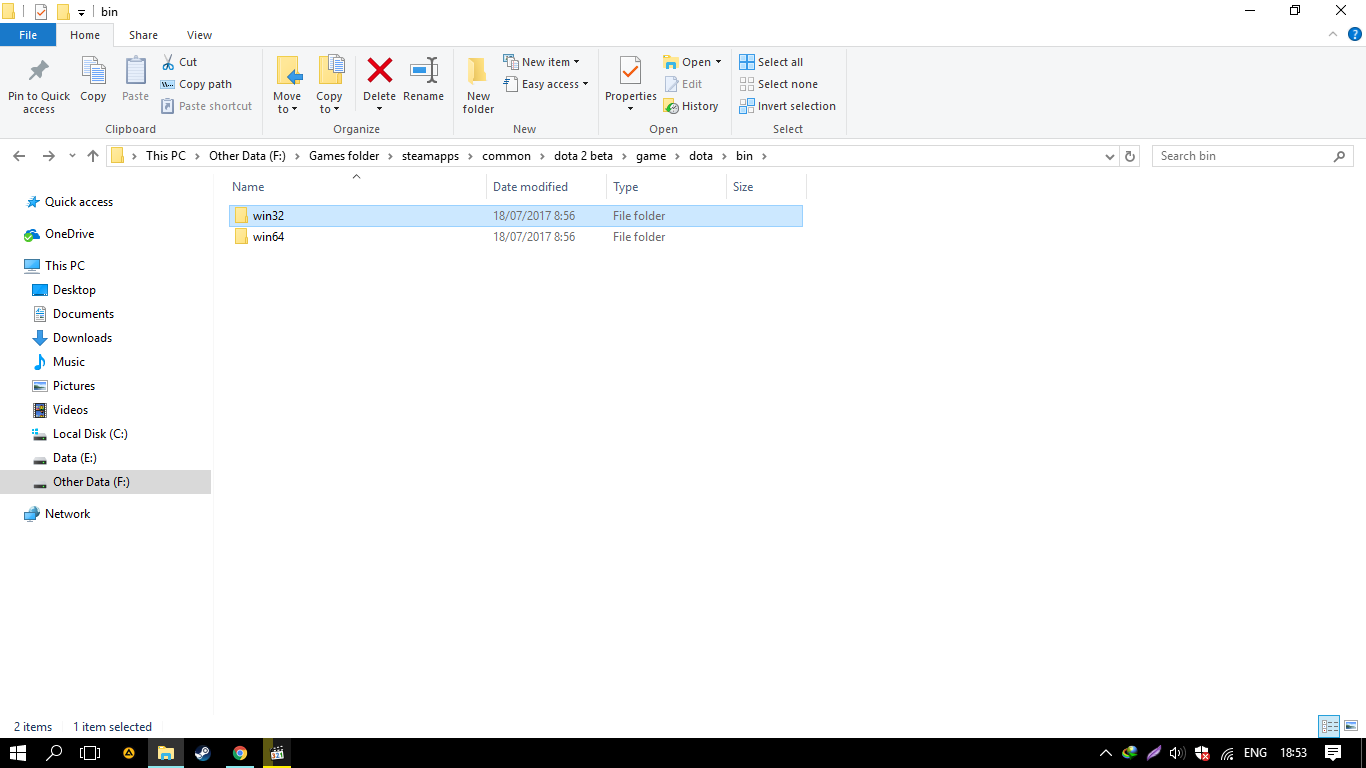Go up one folder level
Viewport: 1366px width, 768px height.
pos(93,156)
